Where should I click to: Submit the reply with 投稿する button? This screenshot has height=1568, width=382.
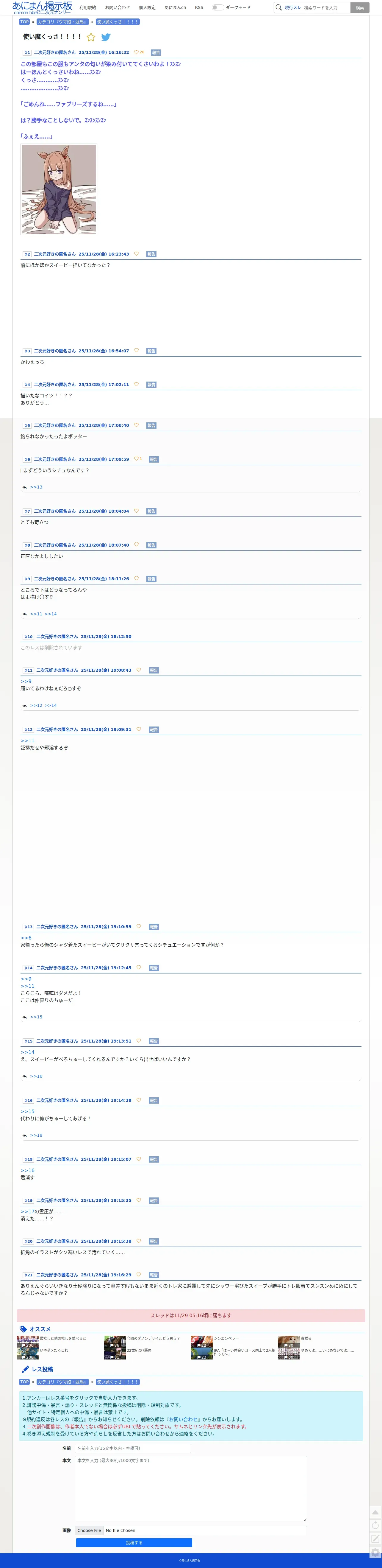pyautogui.click(x=134, y=1542)
